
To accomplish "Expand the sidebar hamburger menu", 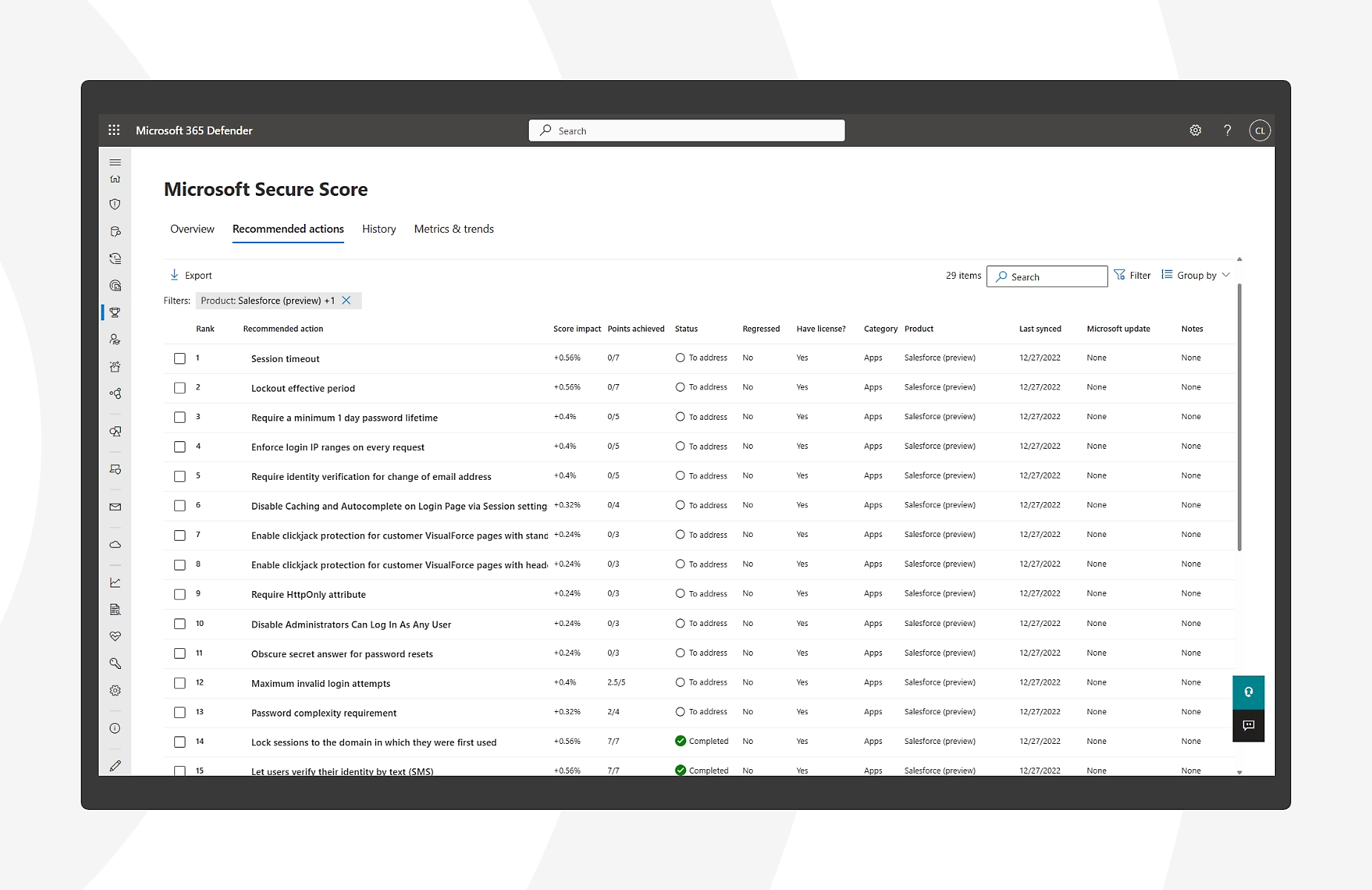I will coord(115,162).
